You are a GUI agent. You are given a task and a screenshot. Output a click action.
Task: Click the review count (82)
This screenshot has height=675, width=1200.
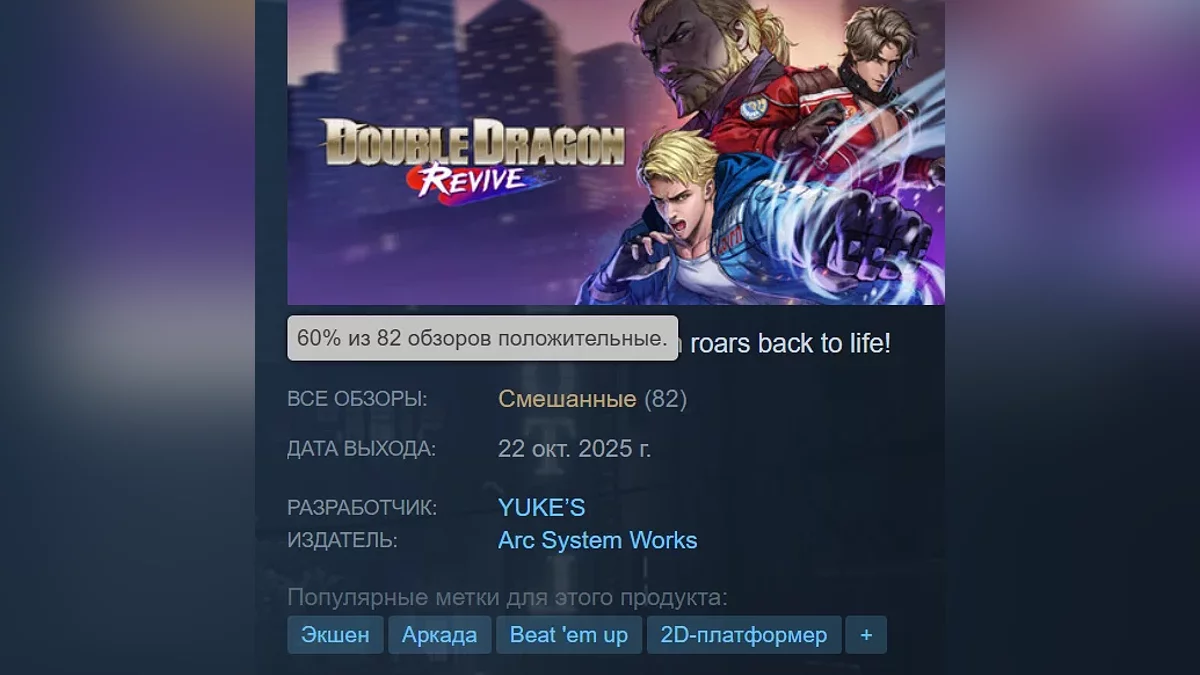665,399
